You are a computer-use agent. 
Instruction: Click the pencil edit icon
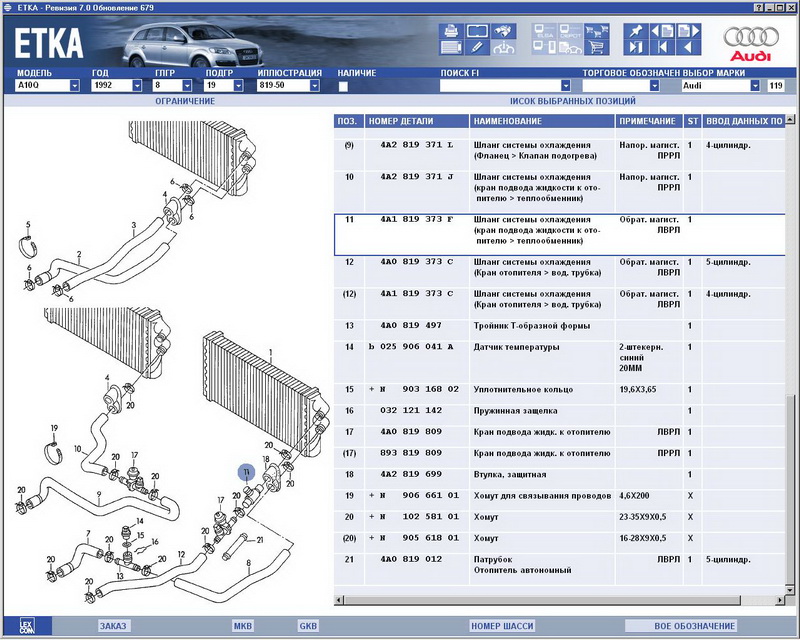[477, 47]
